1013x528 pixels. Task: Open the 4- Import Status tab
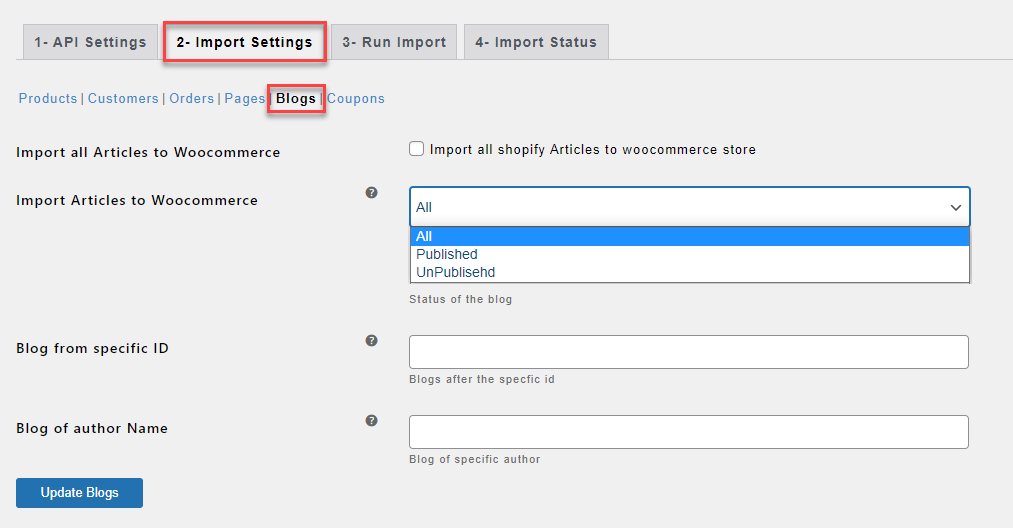(x=536, y=42)
